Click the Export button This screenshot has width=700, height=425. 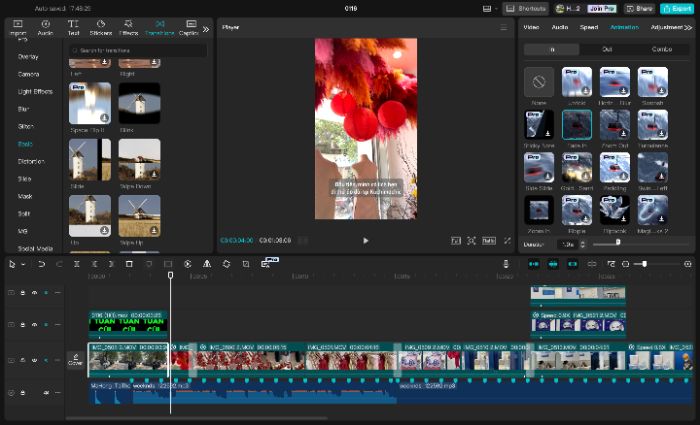pyautogui.click(x=677, y=8)
